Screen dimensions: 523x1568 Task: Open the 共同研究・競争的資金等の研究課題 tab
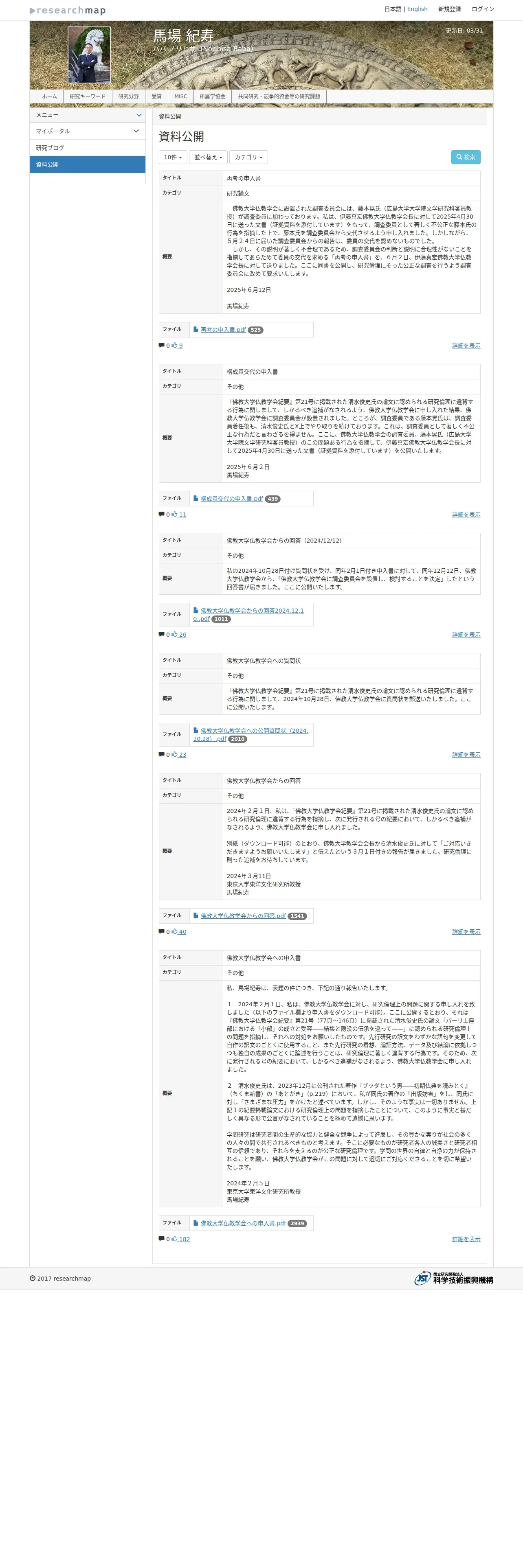[279, 96]
